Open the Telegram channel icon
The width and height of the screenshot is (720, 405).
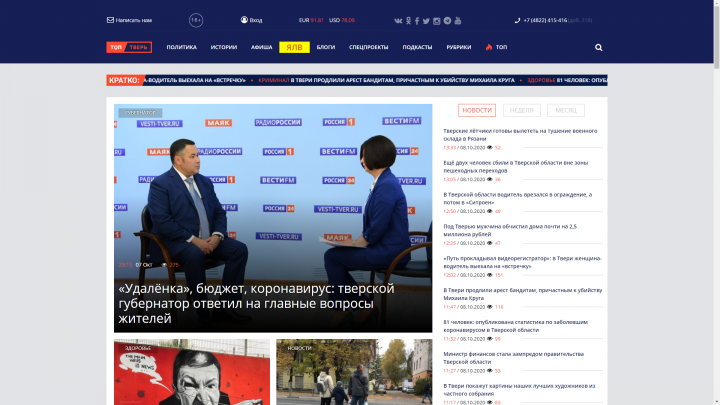[447, 21]
